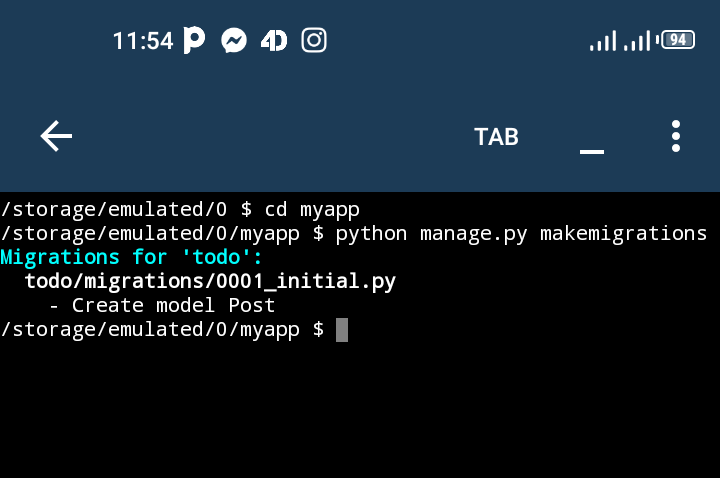Tap the 'Create model Post' output line

174,305
